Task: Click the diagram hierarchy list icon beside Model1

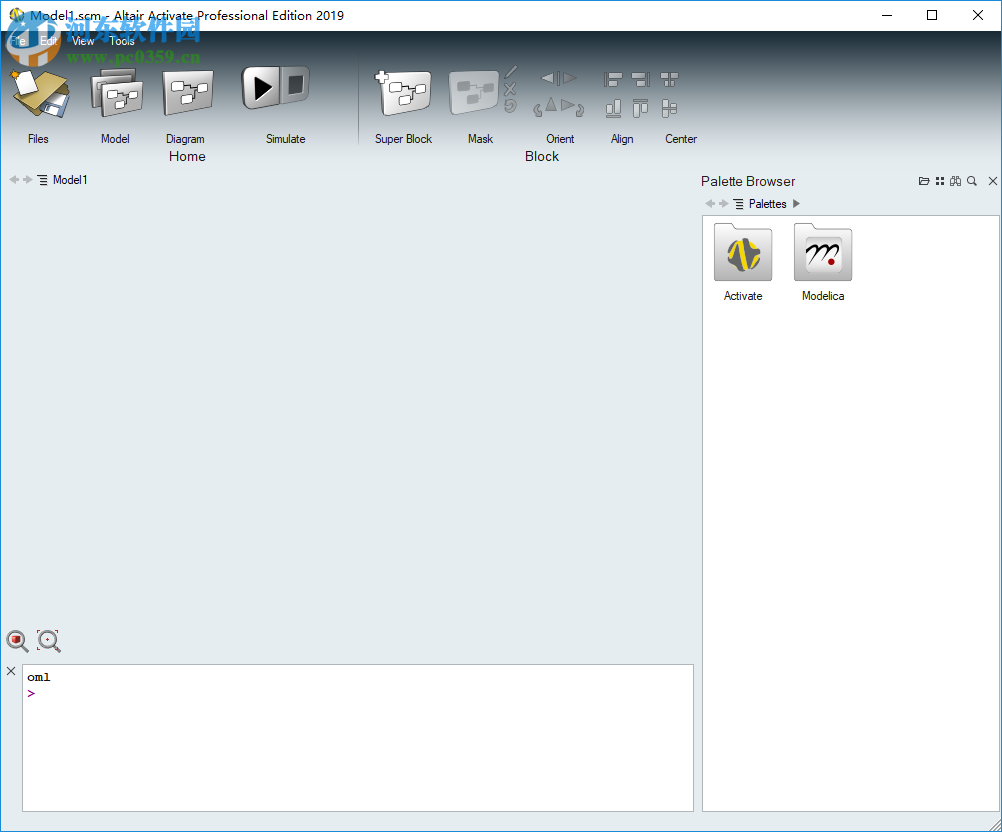Action: [42, 180]
